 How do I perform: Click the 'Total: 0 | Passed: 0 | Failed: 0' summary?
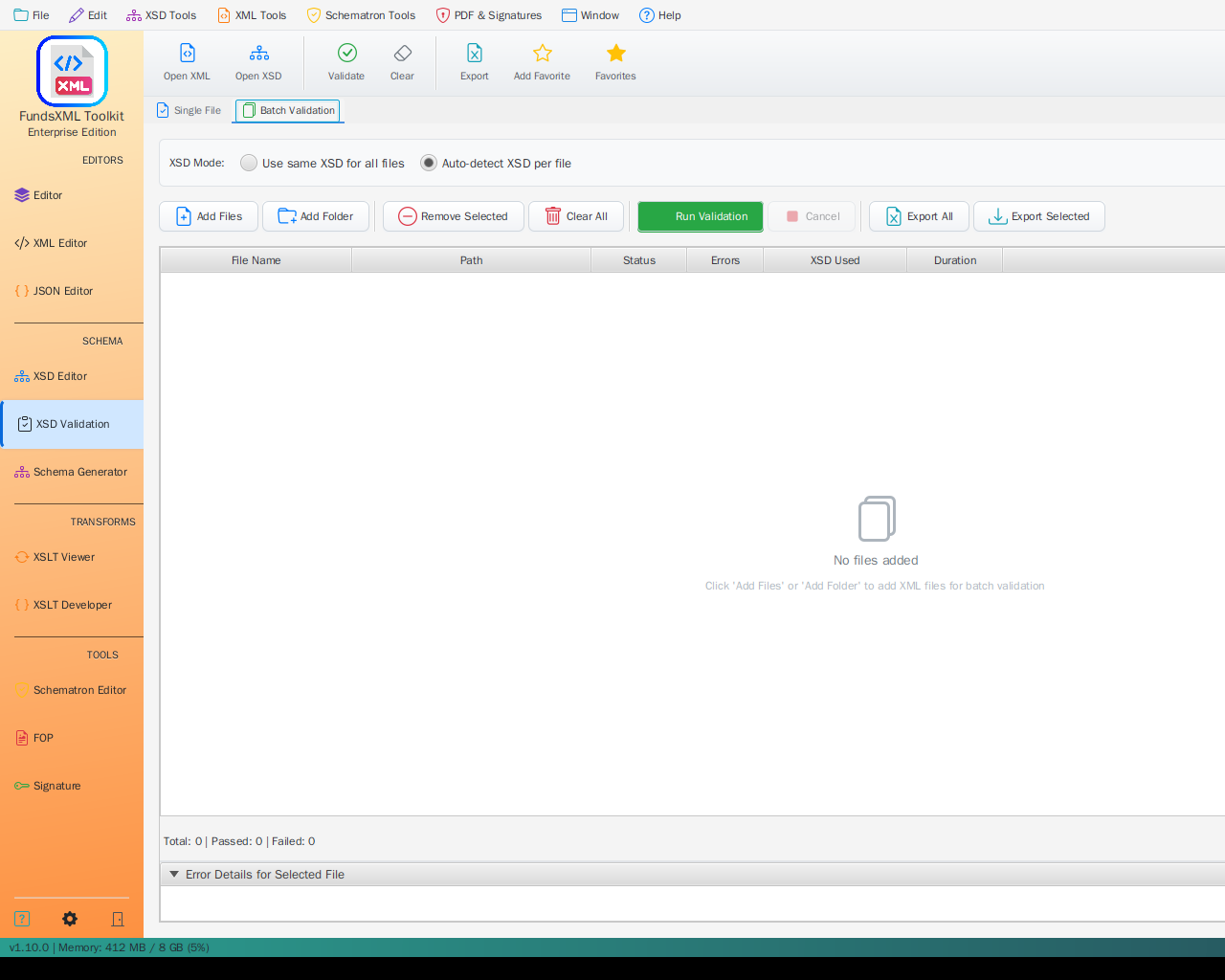click(x=239, y=841)
